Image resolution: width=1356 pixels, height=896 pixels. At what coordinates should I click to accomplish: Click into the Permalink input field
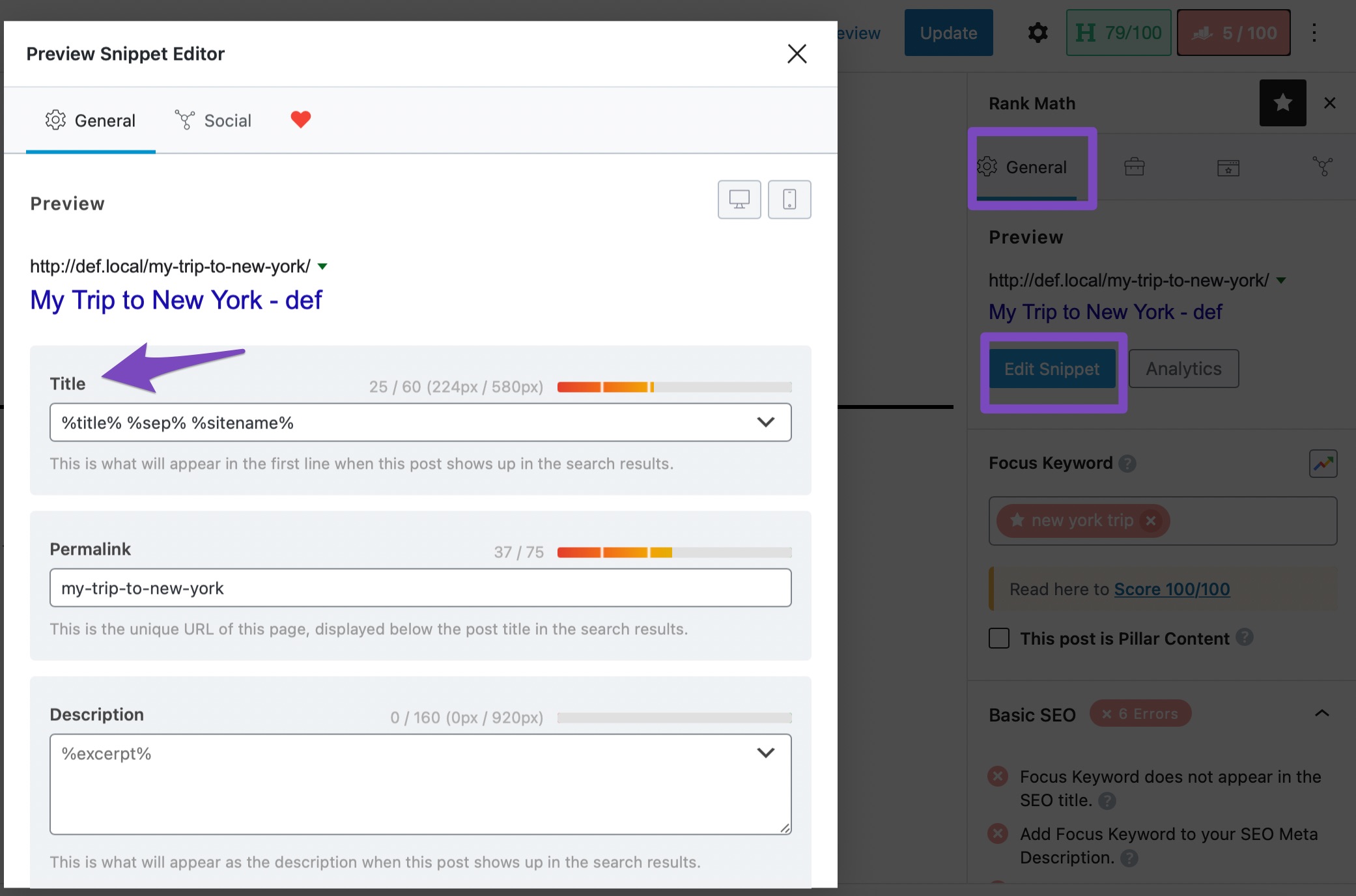point(420,588)
